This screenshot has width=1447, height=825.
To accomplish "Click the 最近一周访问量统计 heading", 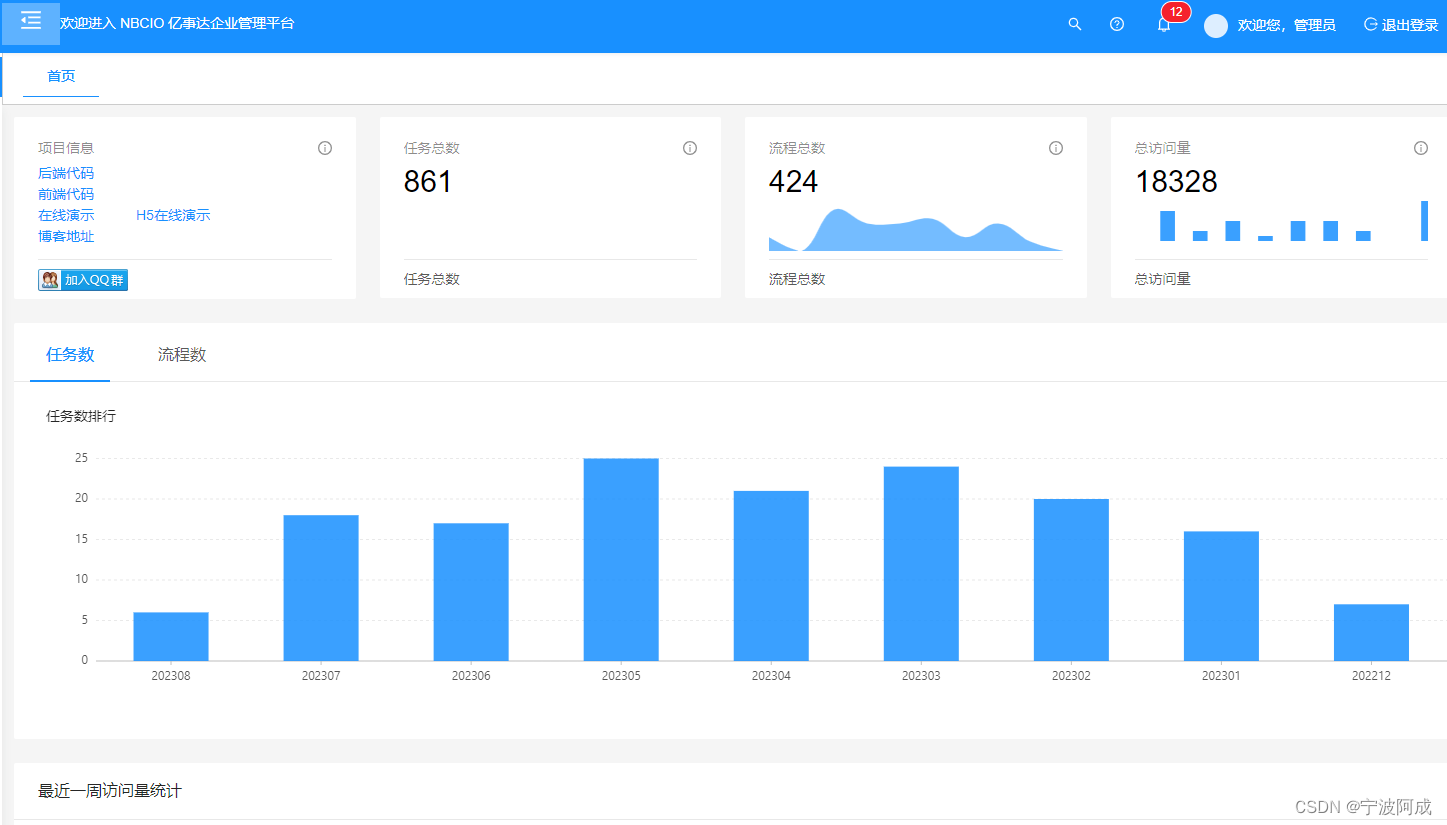I will [x=110, y=791].
